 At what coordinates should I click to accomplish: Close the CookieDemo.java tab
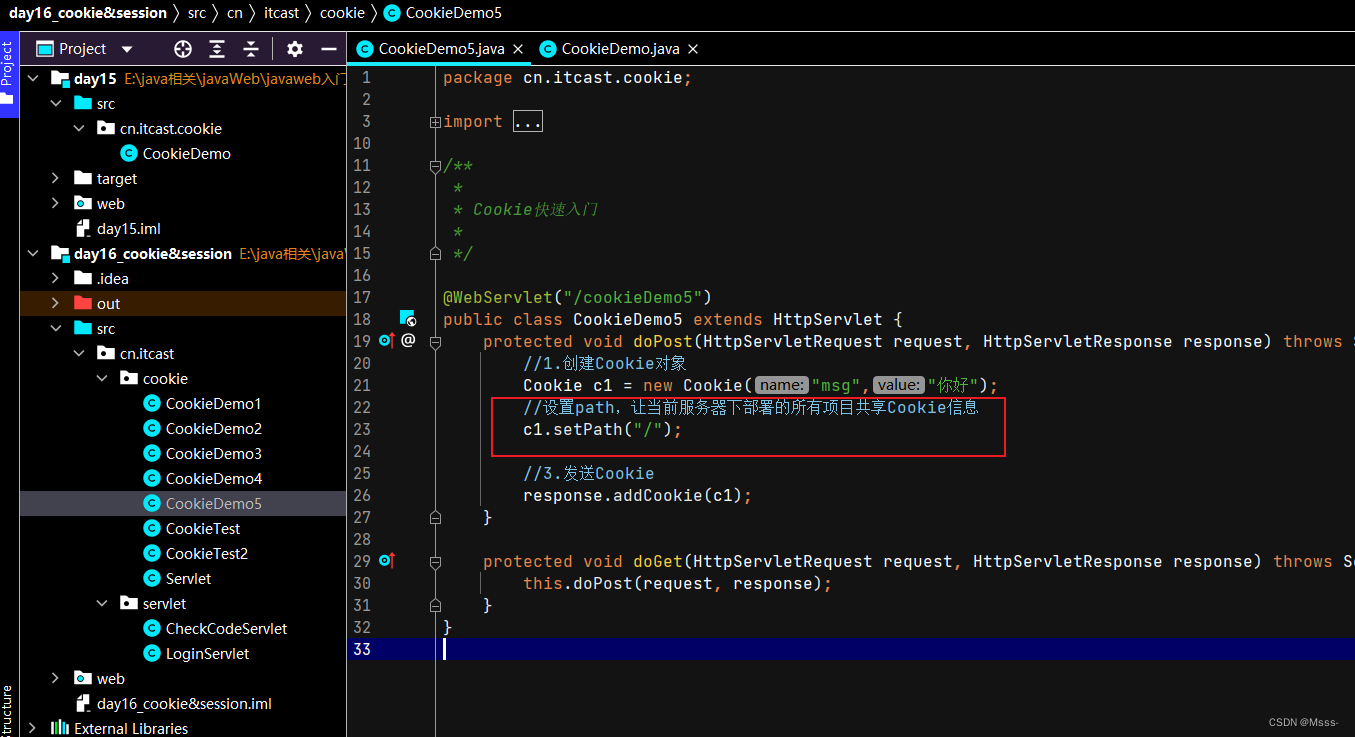693,49
